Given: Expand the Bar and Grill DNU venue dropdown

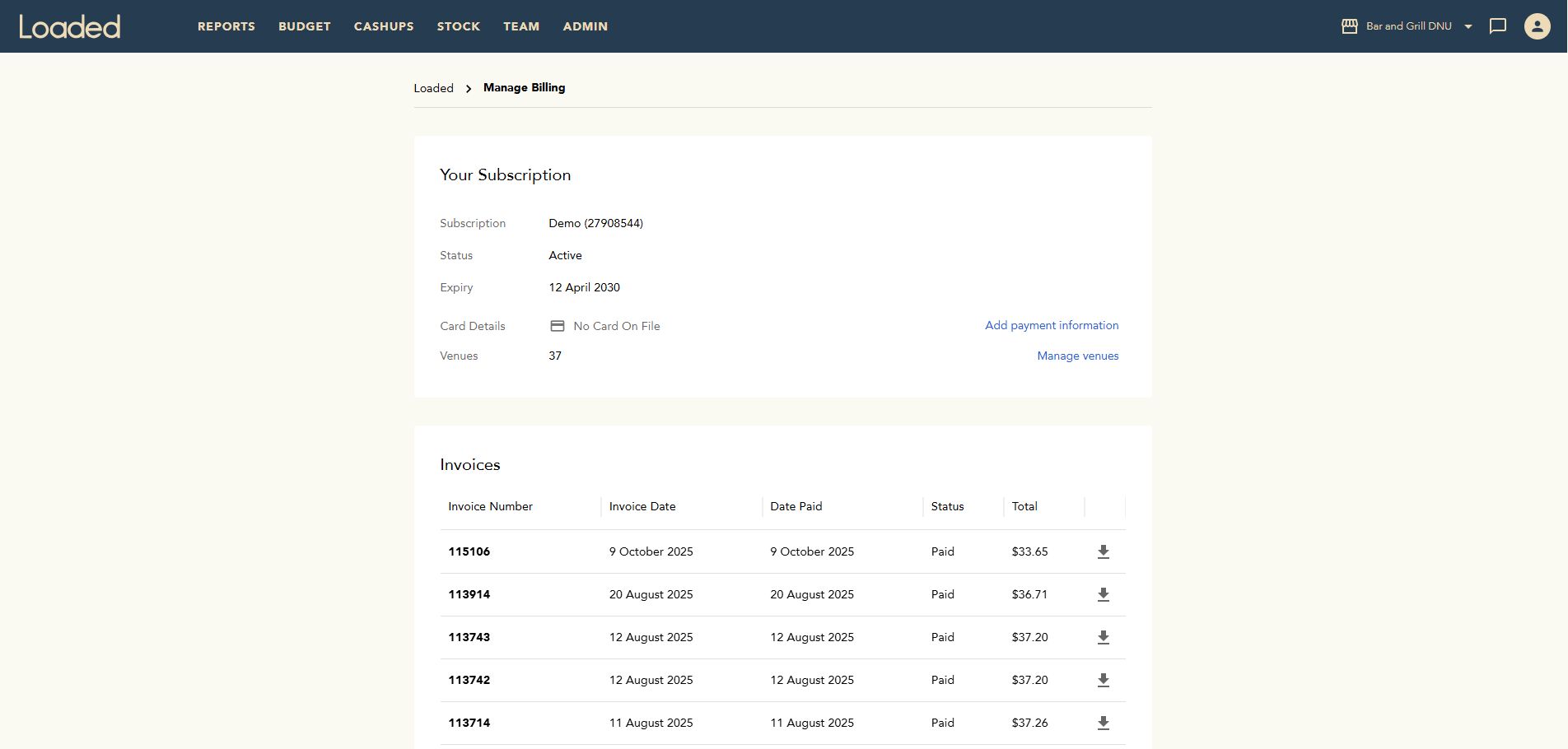Looking at the screenshot, I should pos(1468,26).
